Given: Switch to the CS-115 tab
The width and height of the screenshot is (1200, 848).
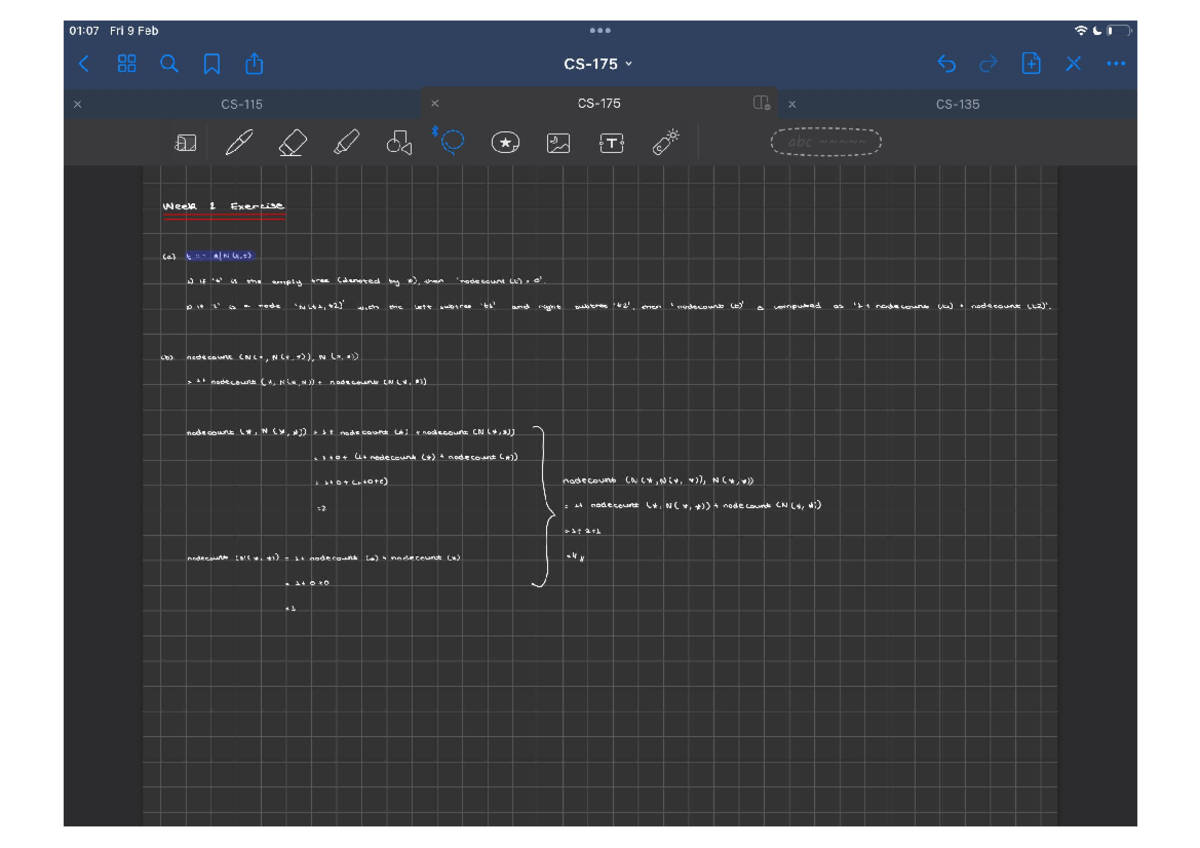Looking at the screenshot, I should click(242, 104).
